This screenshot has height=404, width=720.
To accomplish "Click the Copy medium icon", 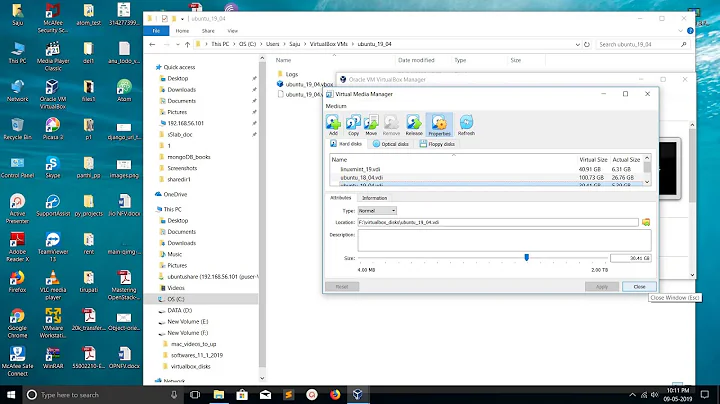I will pyautogui.click(x=353, y=125).
